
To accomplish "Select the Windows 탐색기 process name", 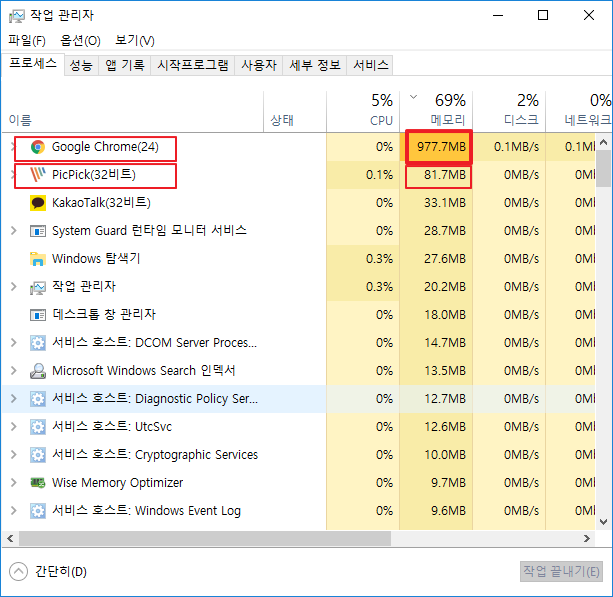I will [96, 259].
